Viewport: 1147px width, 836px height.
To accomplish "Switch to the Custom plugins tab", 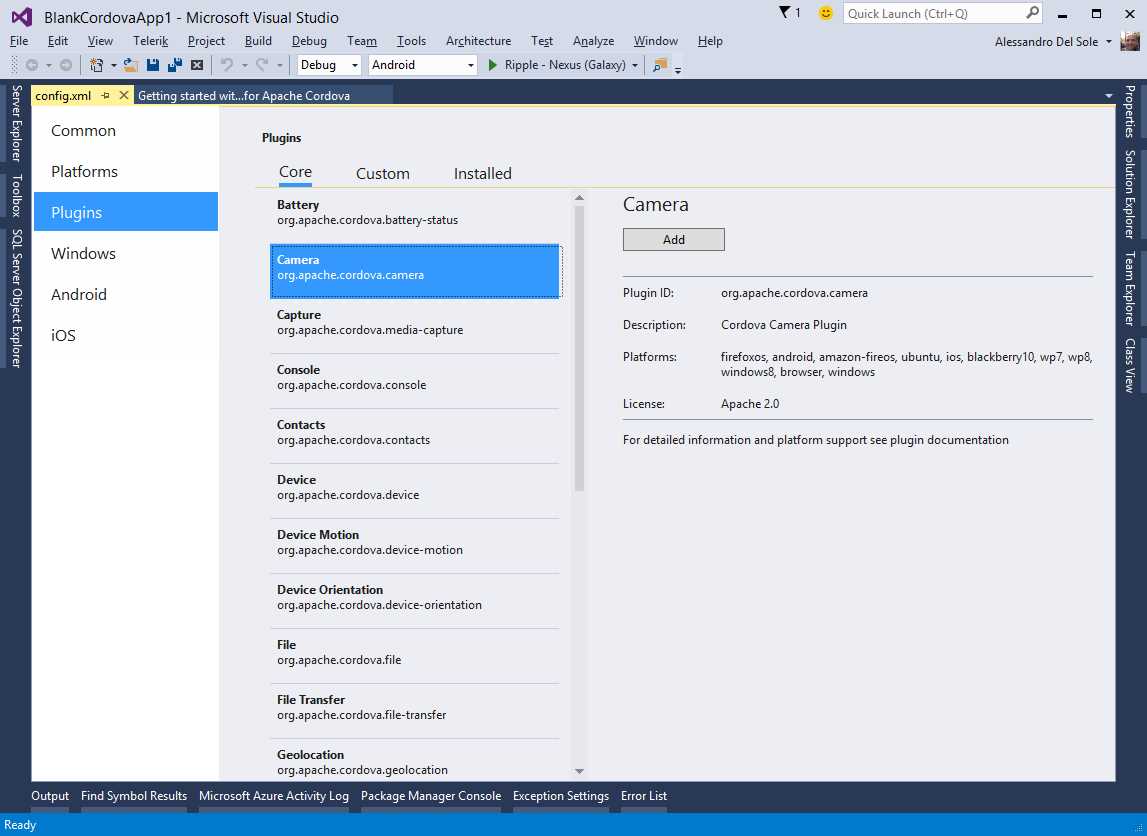I will click(383, 173).
